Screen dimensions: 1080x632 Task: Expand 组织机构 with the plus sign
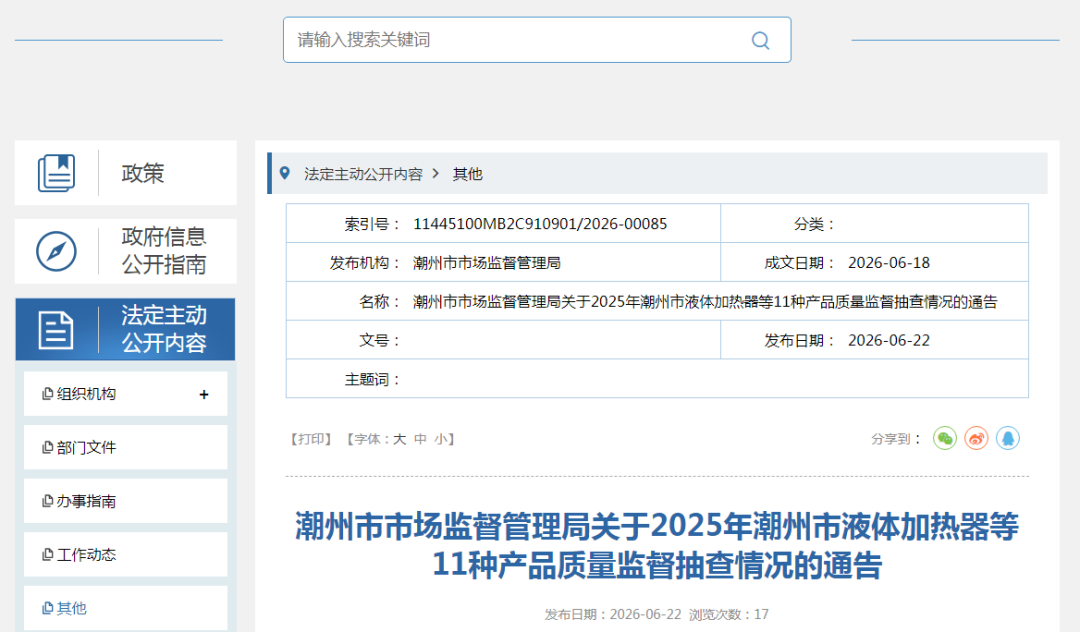pos(204,394)
